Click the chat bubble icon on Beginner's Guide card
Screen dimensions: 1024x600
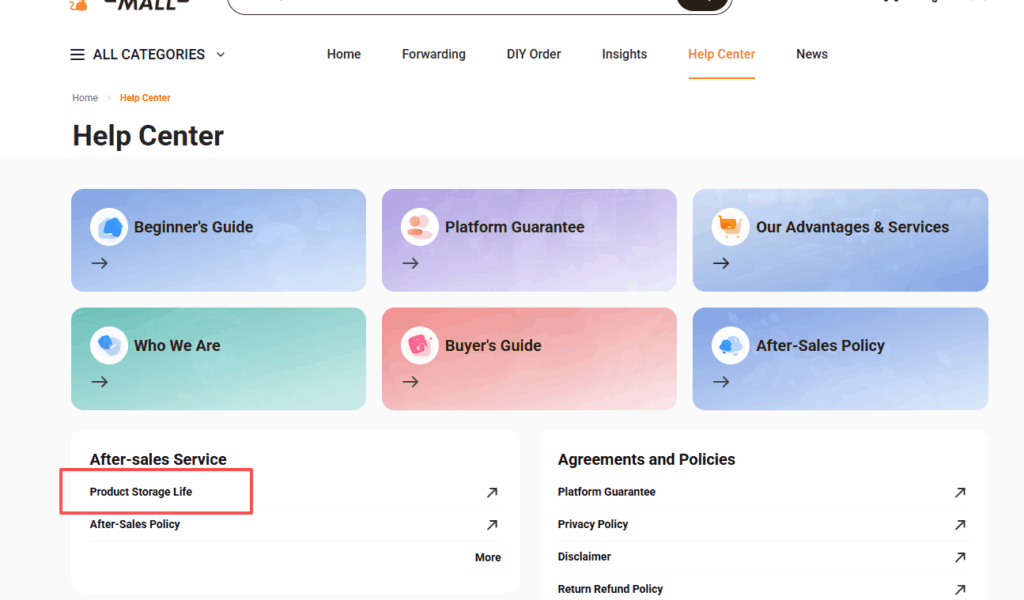[x=108, y=227]
